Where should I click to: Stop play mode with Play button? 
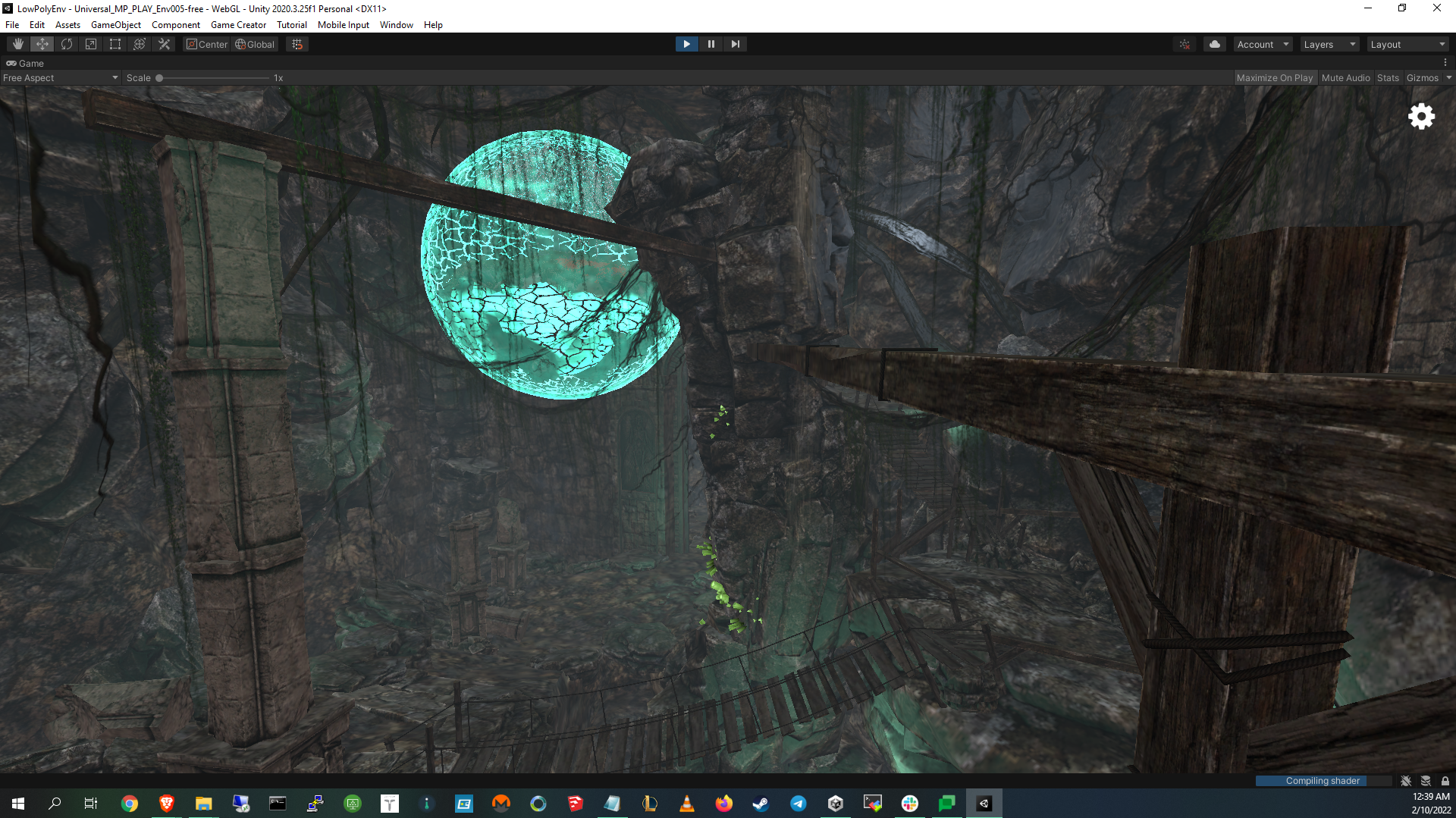(686, 44)
